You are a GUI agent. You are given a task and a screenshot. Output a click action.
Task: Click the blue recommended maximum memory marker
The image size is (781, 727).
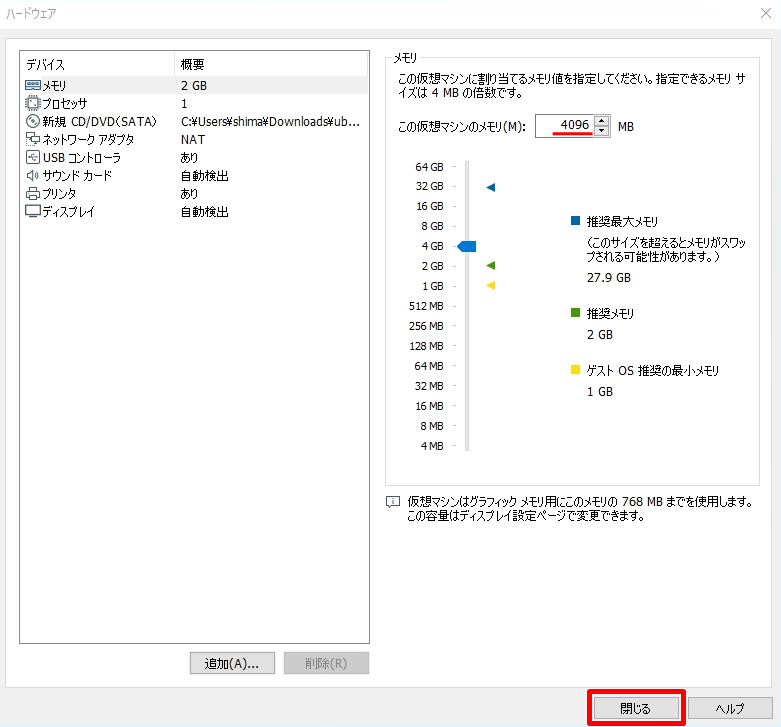pyautogui.click(x=491, y=187)
